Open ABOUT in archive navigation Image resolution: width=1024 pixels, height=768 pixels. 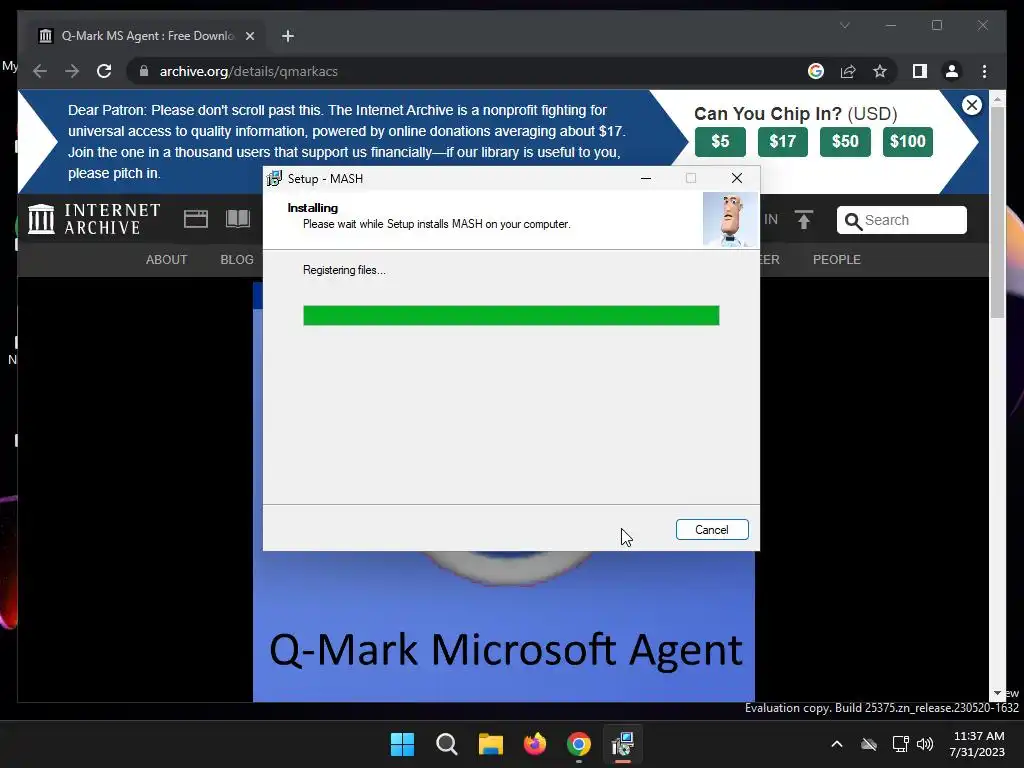167,260
